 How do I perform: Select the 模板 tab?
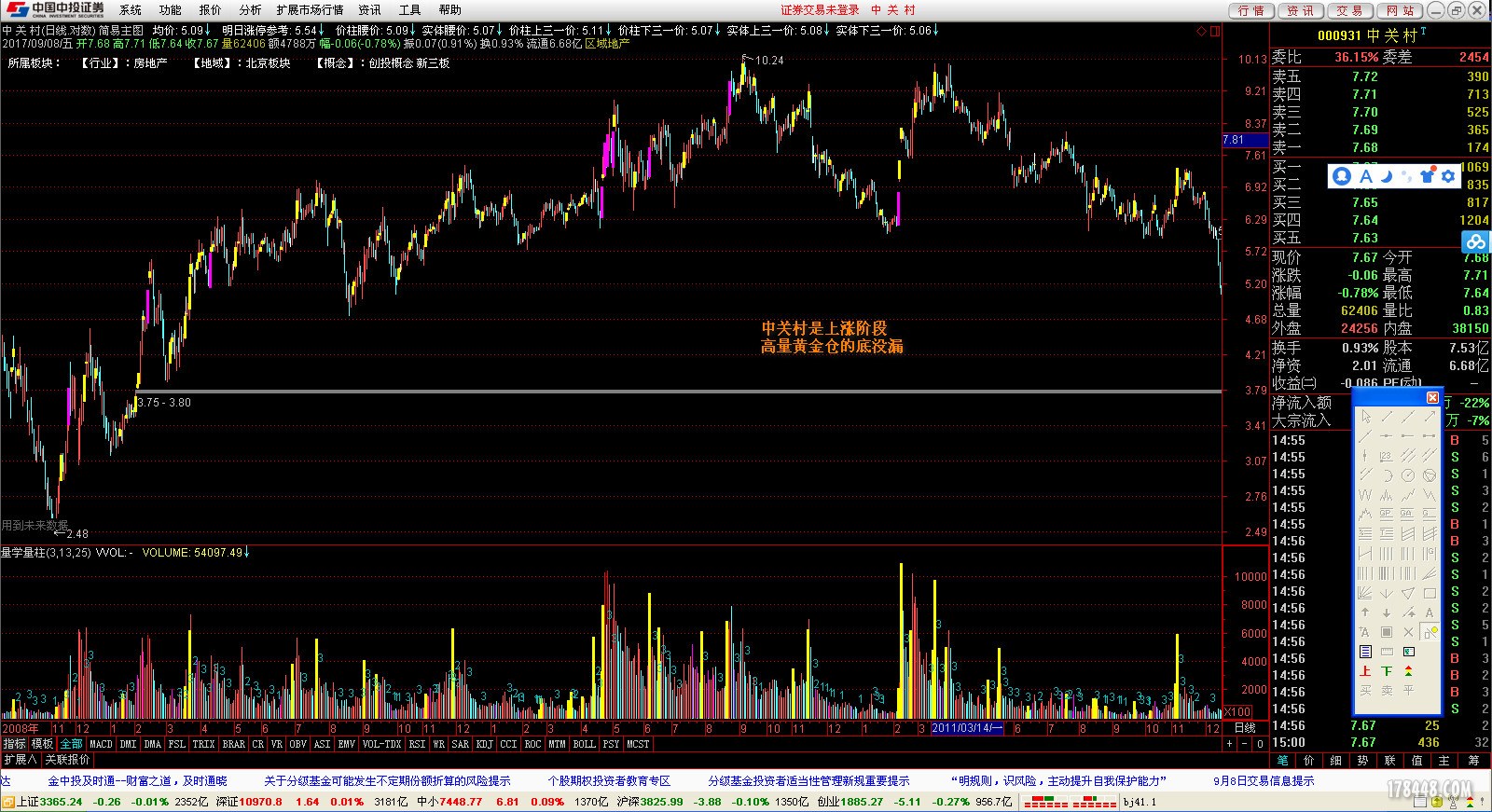pyautogui.click(x=43, y=744)
